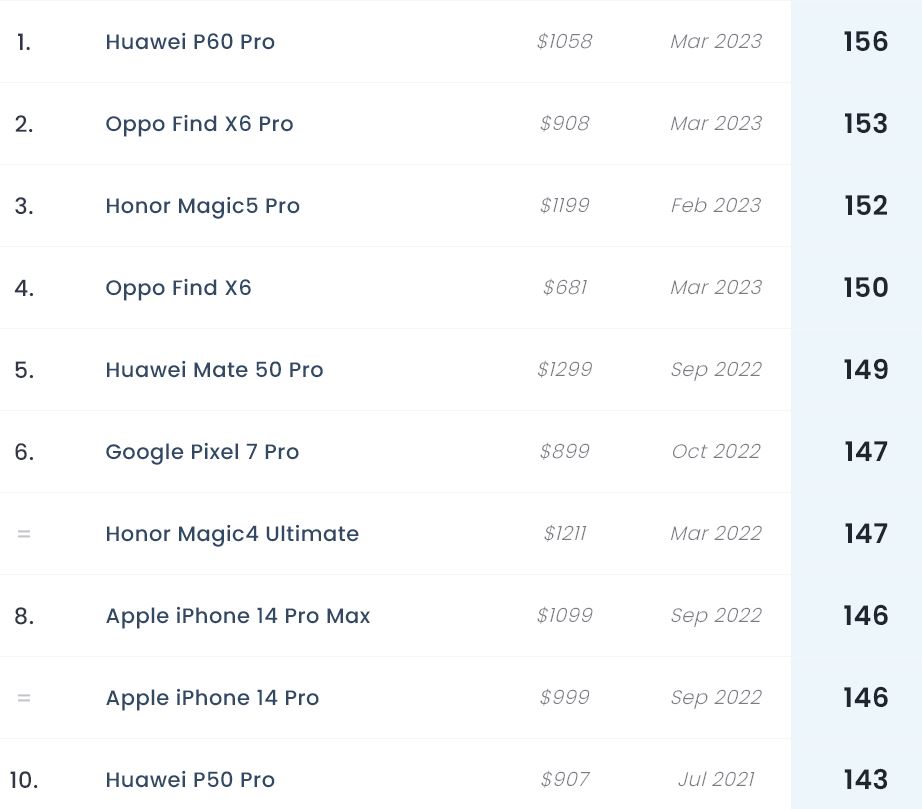Select the score 143 cell
Image resolution: width=922 pixels, height=809 pixels.
865,780
